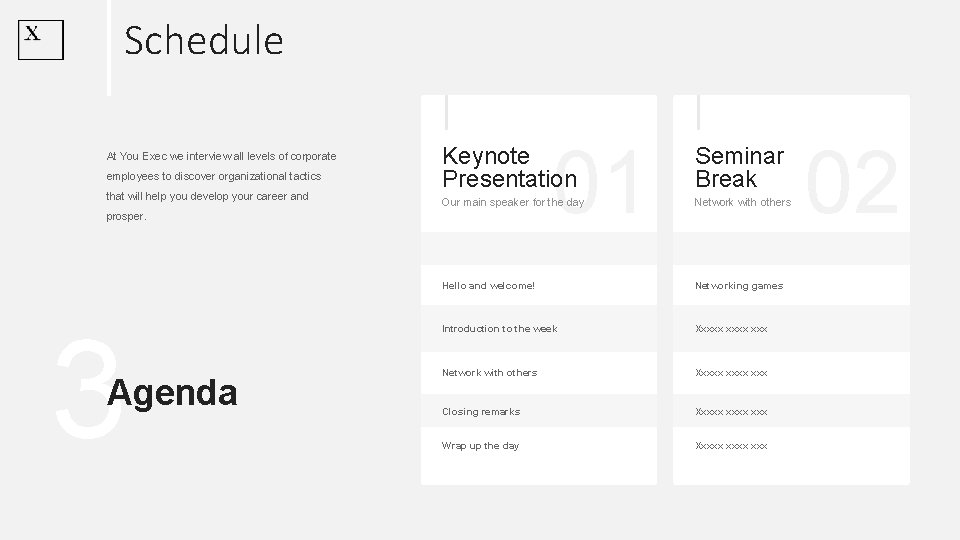Click the accent bar above Keynote card
Screen dimensions: 960x540
tap(447, 109)
